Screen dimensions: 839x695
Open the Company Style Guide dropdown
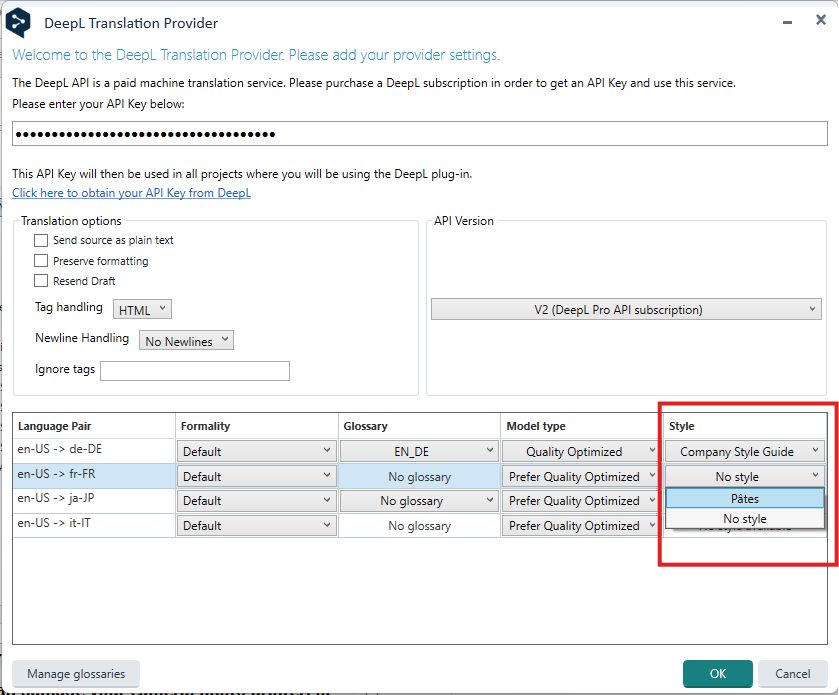tap(744, 451)
